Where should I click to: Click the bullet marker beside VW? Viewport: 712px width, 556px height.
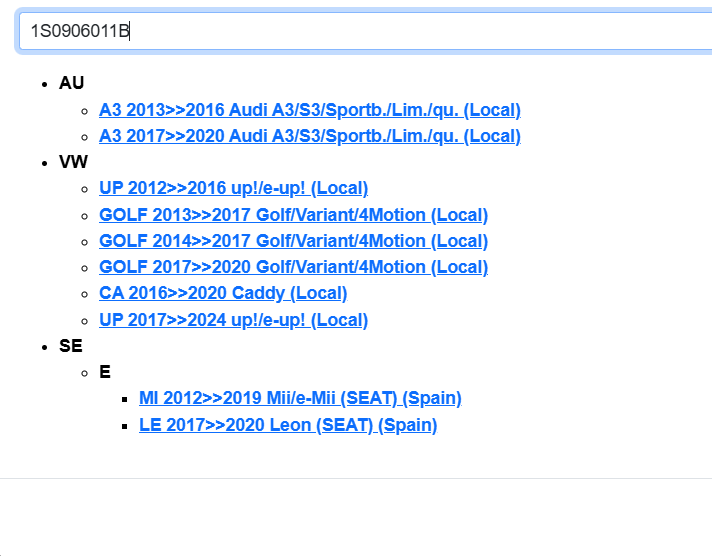[x=45, y=163]
